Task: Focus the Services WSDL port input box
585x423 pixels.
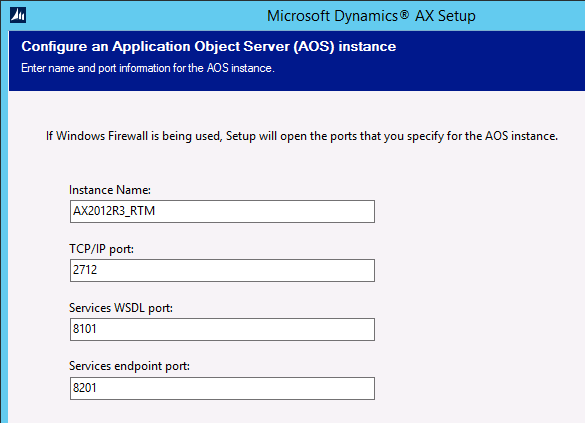Action: [x=222, y=329]
